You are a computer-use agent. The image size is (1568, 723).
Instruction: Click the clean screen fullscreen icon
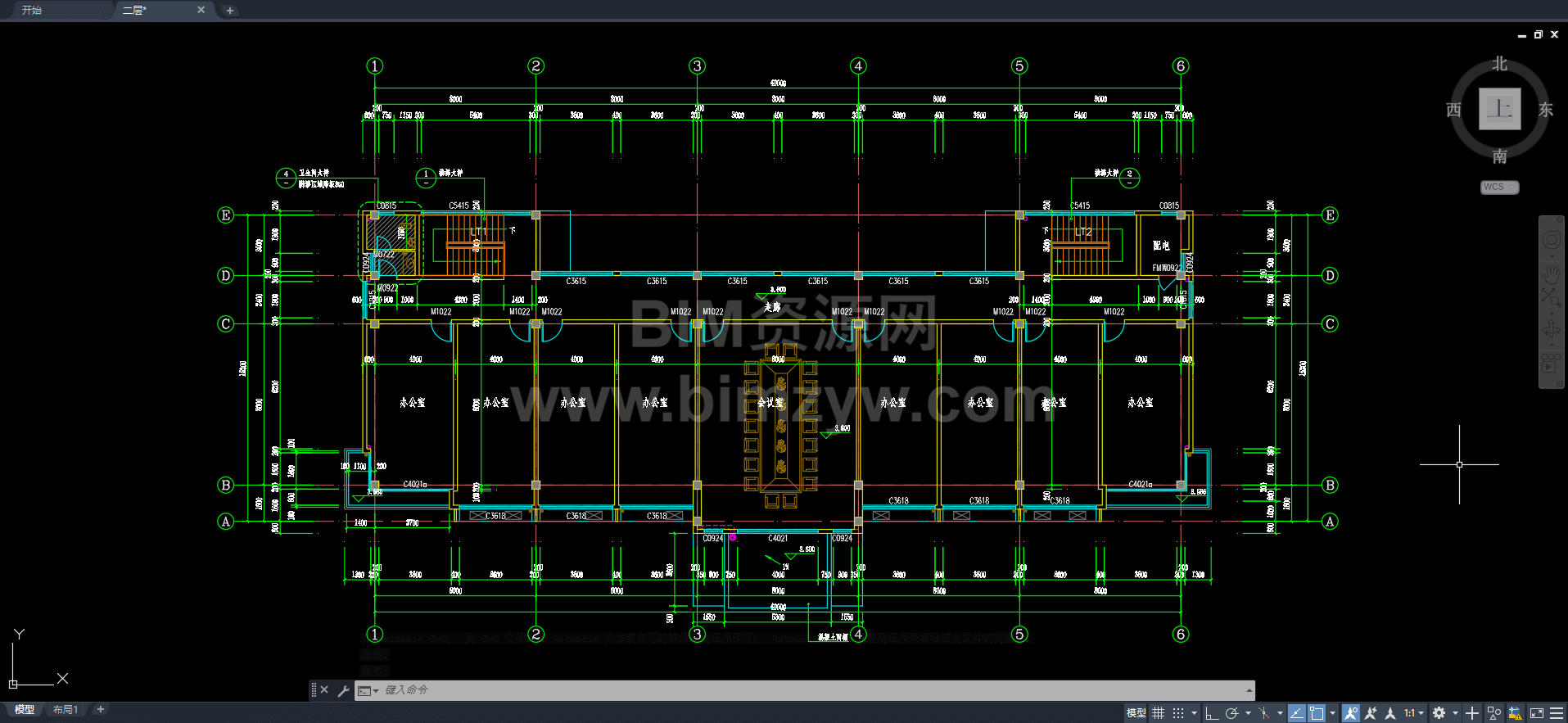click(1537, 713)
